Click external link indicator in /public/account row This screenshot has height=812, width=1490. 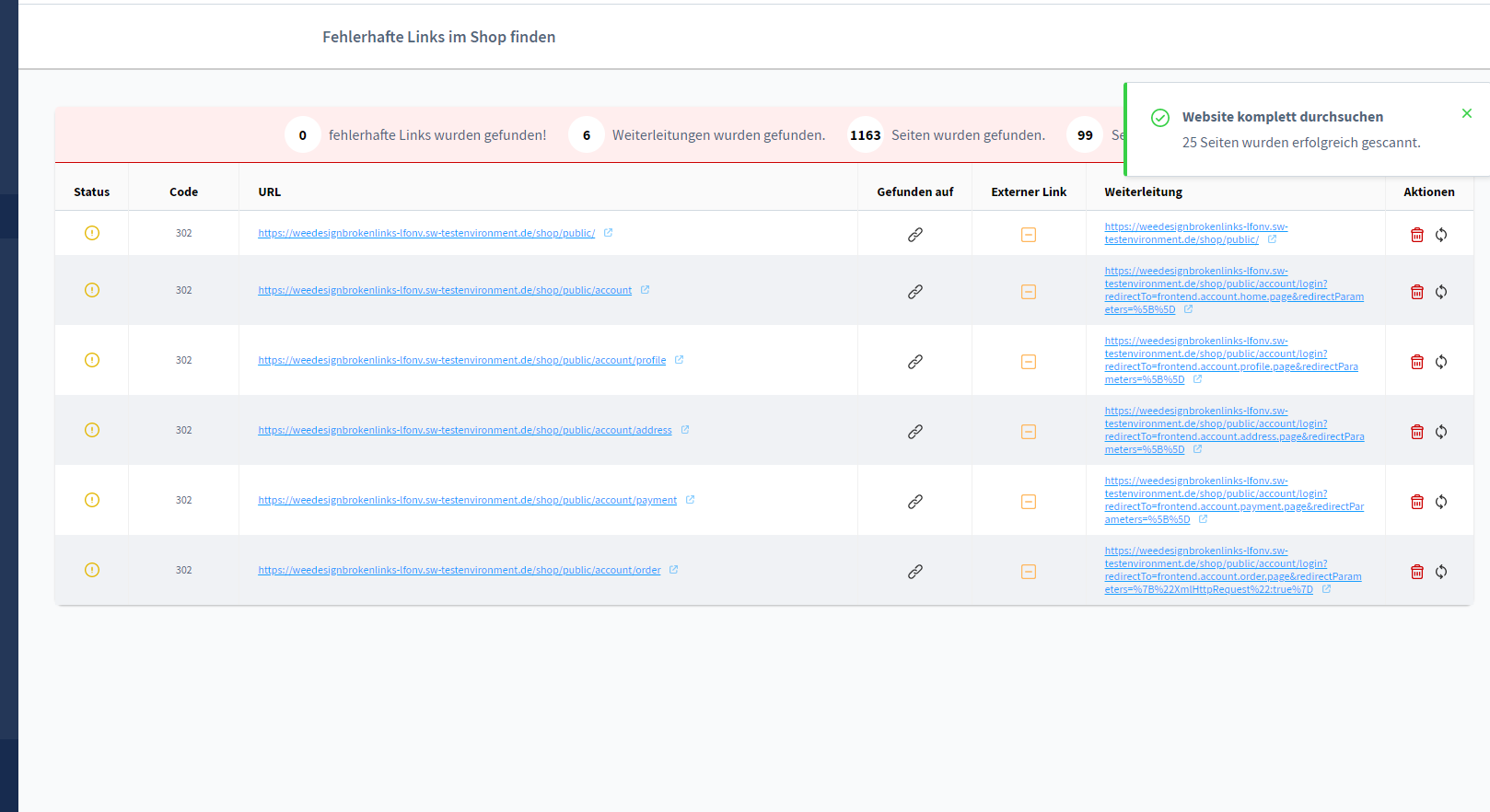(x=1029, y=292)
